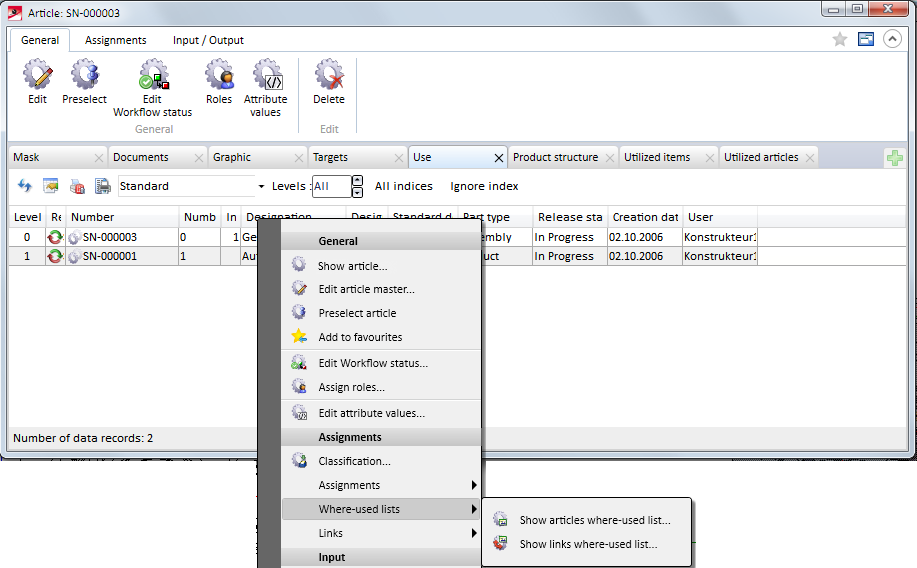Click the favourites star icon in title area
Viewport: 917px width, 568px height.
[x=840, y=39]
